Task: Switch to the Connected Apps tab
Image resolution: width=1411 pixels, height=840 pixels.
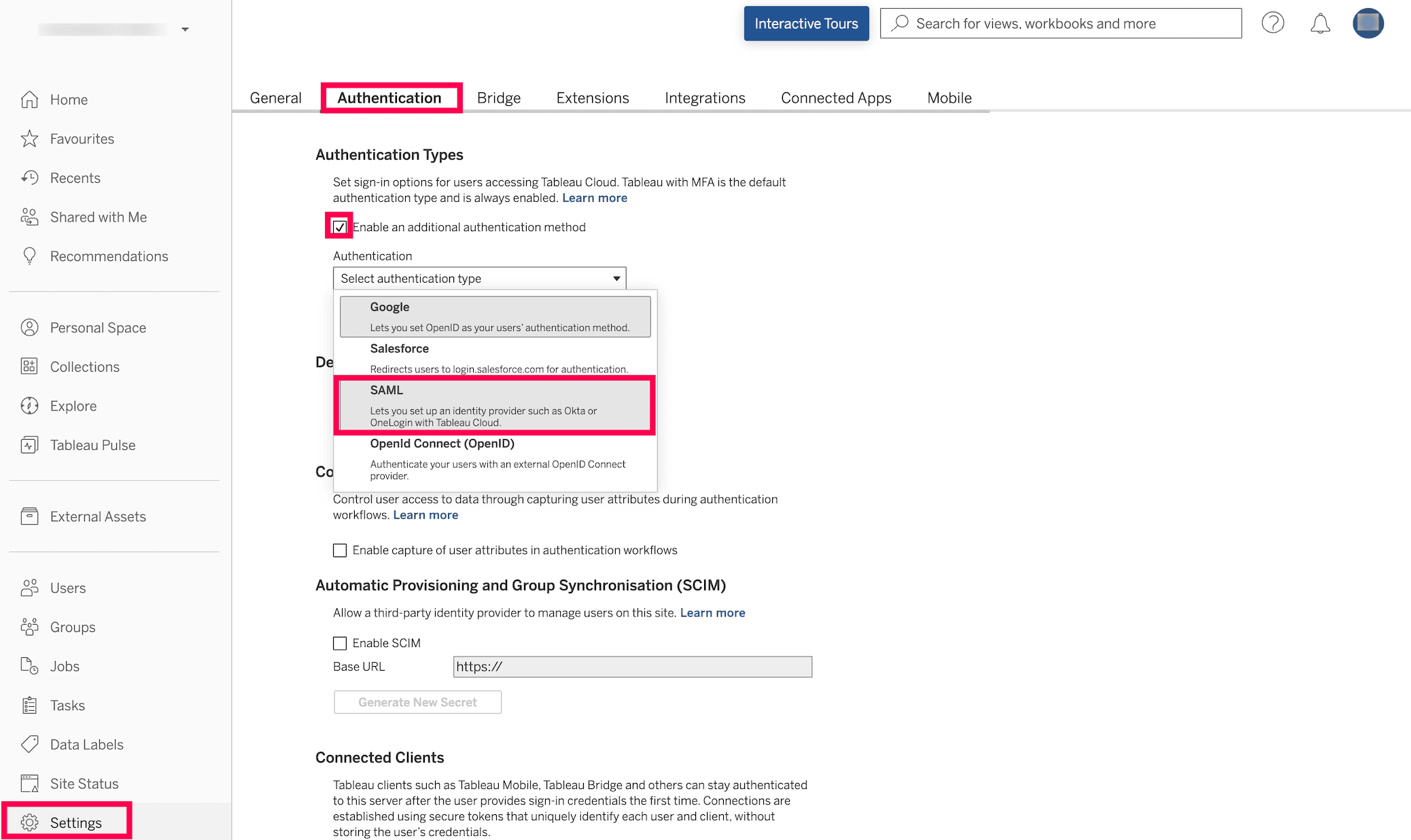Action: click(836, 98)
